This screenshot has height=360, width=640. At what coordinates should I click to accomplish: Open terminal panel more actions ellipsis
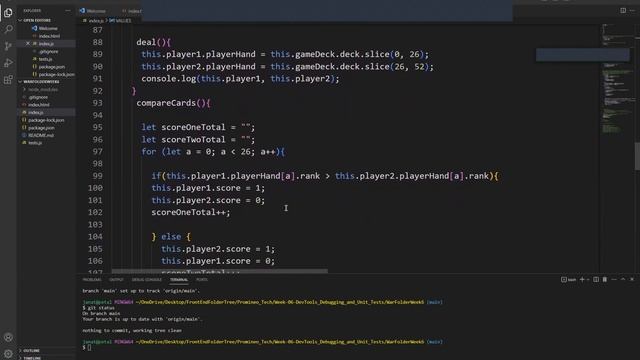pyautogui.click(x=614, y=280)
